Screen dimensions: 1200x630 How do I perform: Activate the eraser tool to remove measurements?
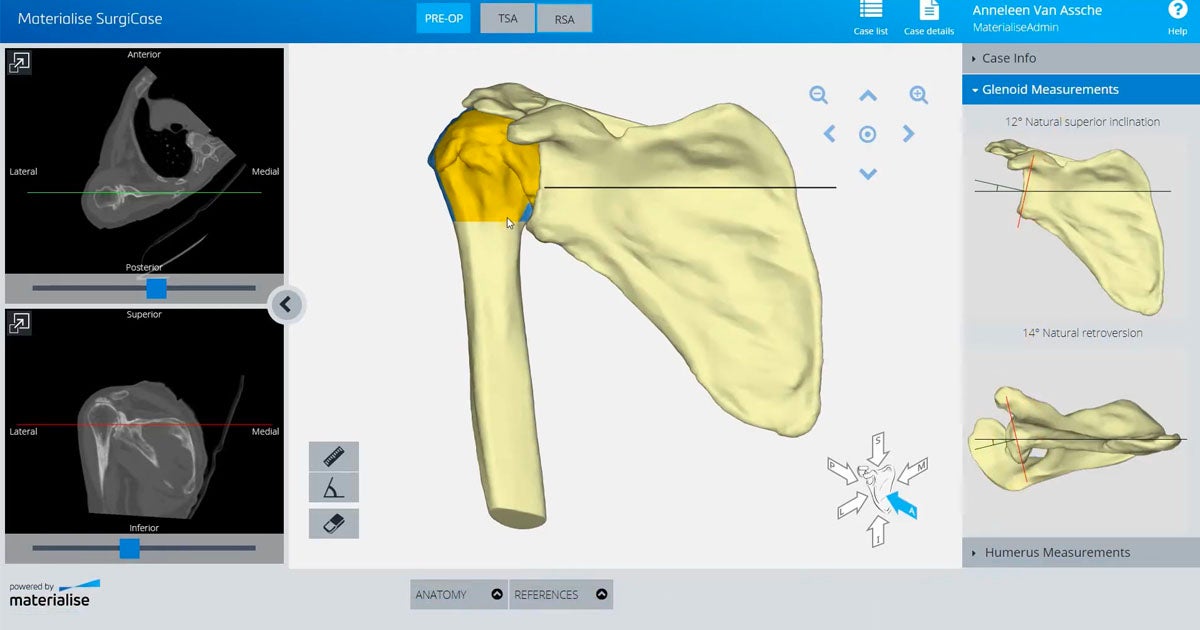coord(333,522)
